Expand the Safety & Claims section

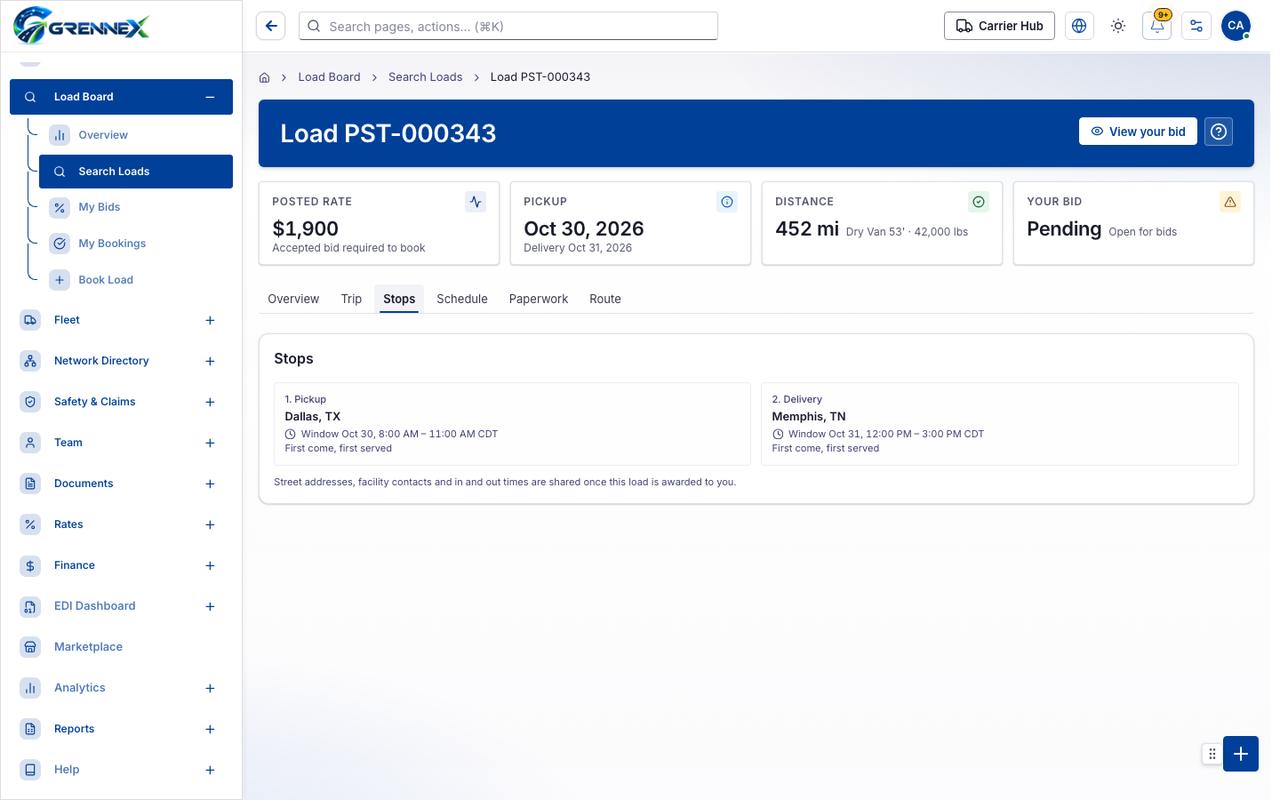(210, 402)
